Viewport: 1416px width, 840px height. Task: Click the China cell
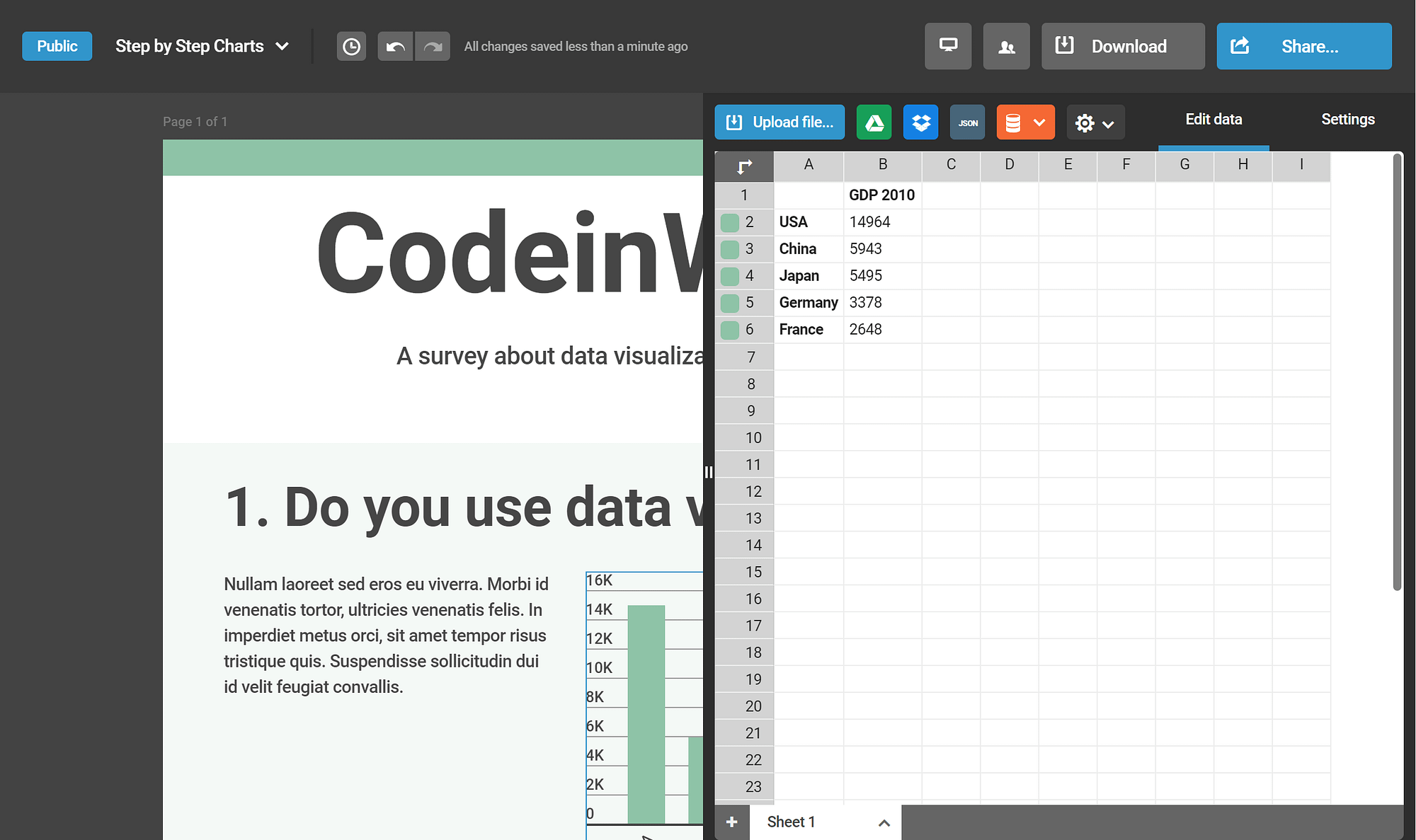pyautogui.click(x=809, y=249)
